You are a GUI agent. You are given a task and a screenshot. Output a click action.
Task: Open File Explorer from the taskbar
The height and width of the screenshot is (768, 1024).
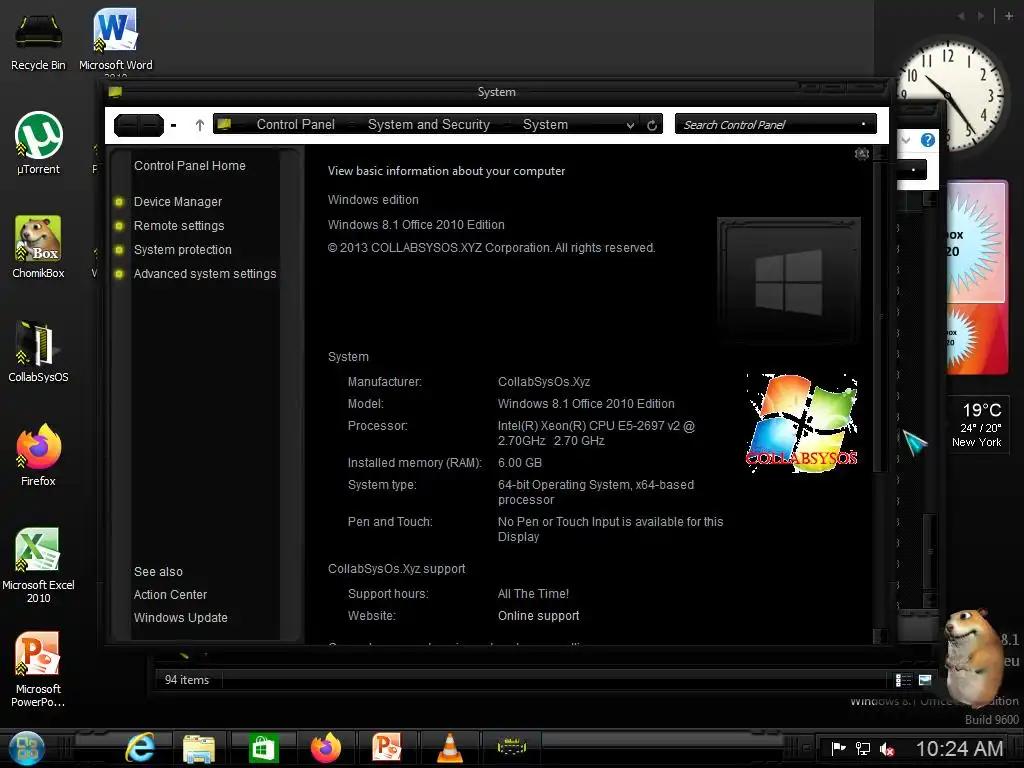(199, 748)
